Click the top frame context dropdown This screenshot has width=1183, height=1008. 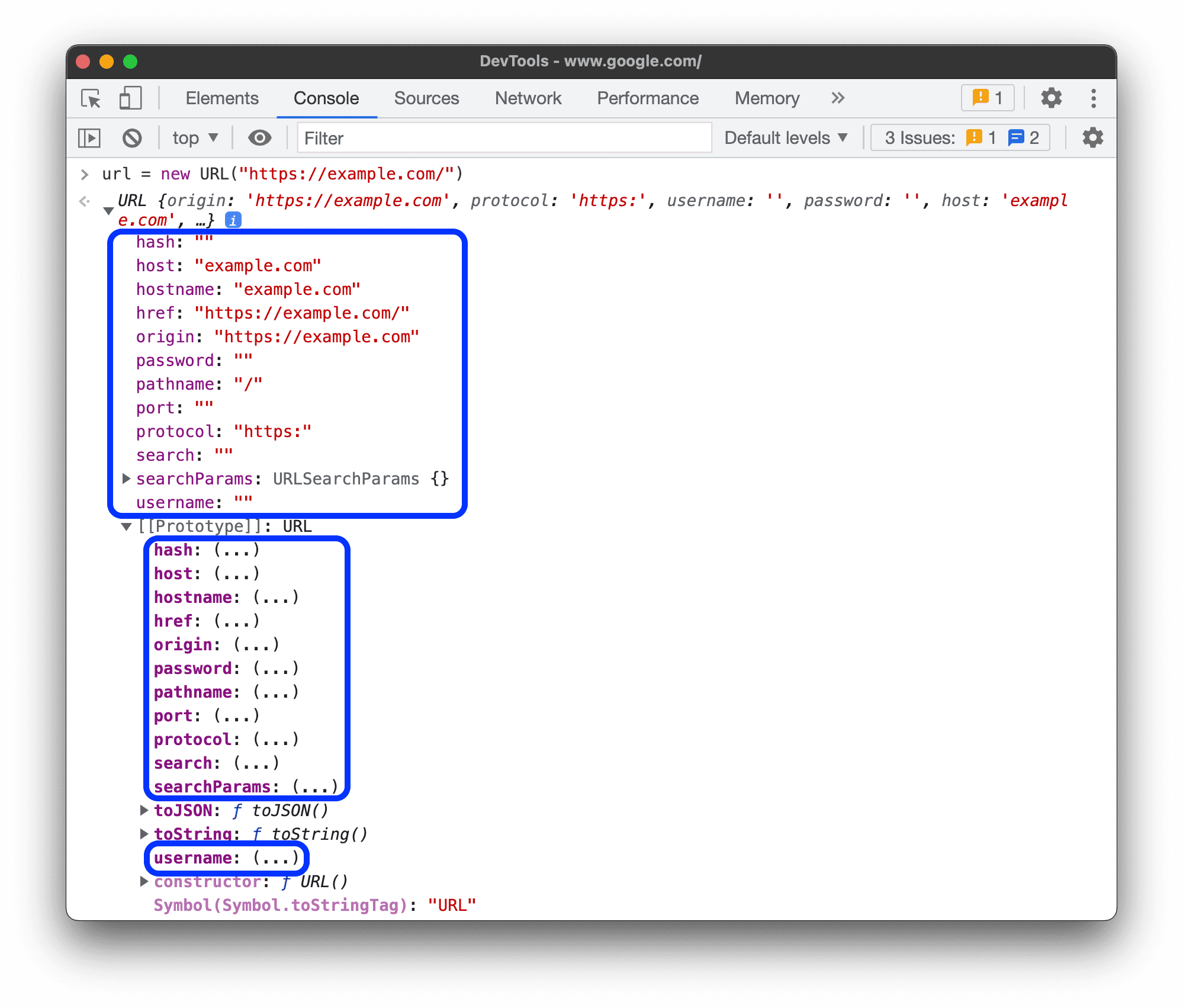tap(192, 138)
